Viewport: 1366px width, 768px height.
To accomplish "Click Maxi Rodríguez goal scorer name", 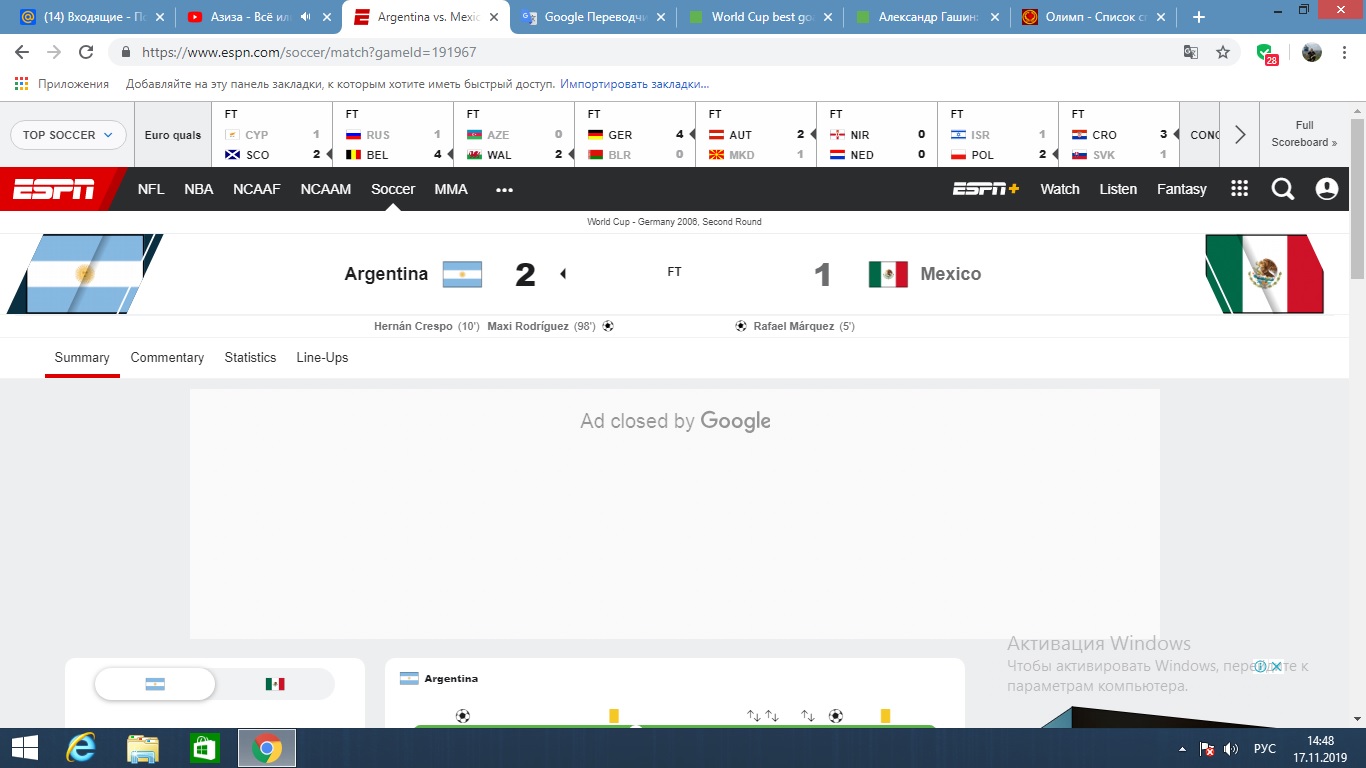I will [x=528, y=326].
